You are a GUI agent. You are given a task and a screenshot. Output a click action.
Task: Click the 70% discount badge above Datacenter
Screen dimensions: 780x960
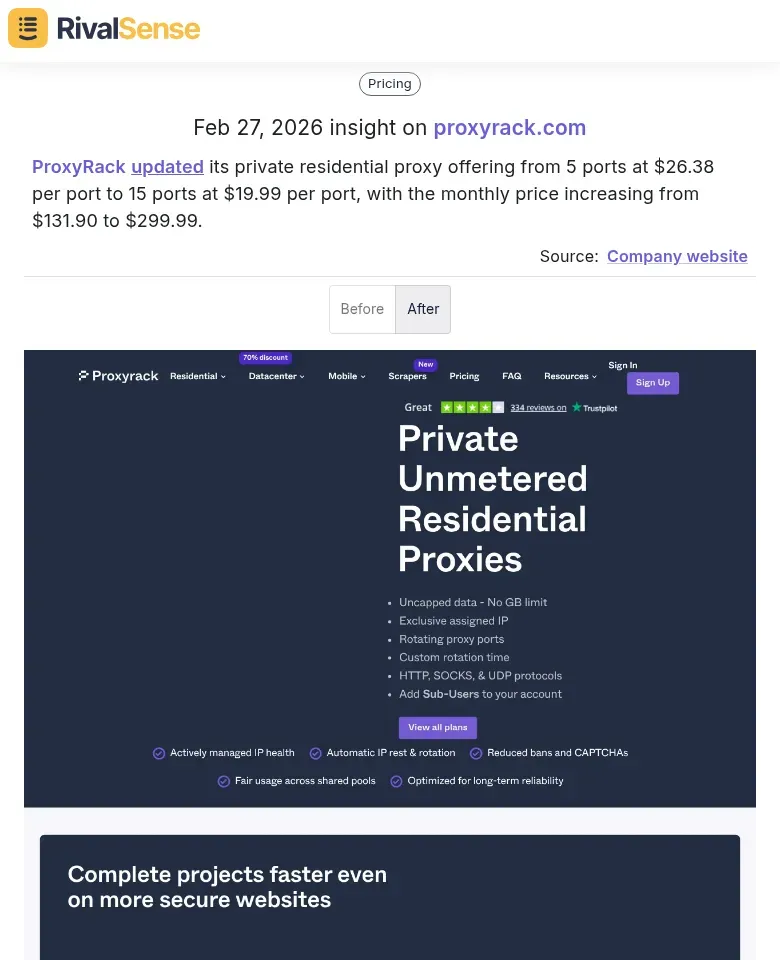coord(265,357)
